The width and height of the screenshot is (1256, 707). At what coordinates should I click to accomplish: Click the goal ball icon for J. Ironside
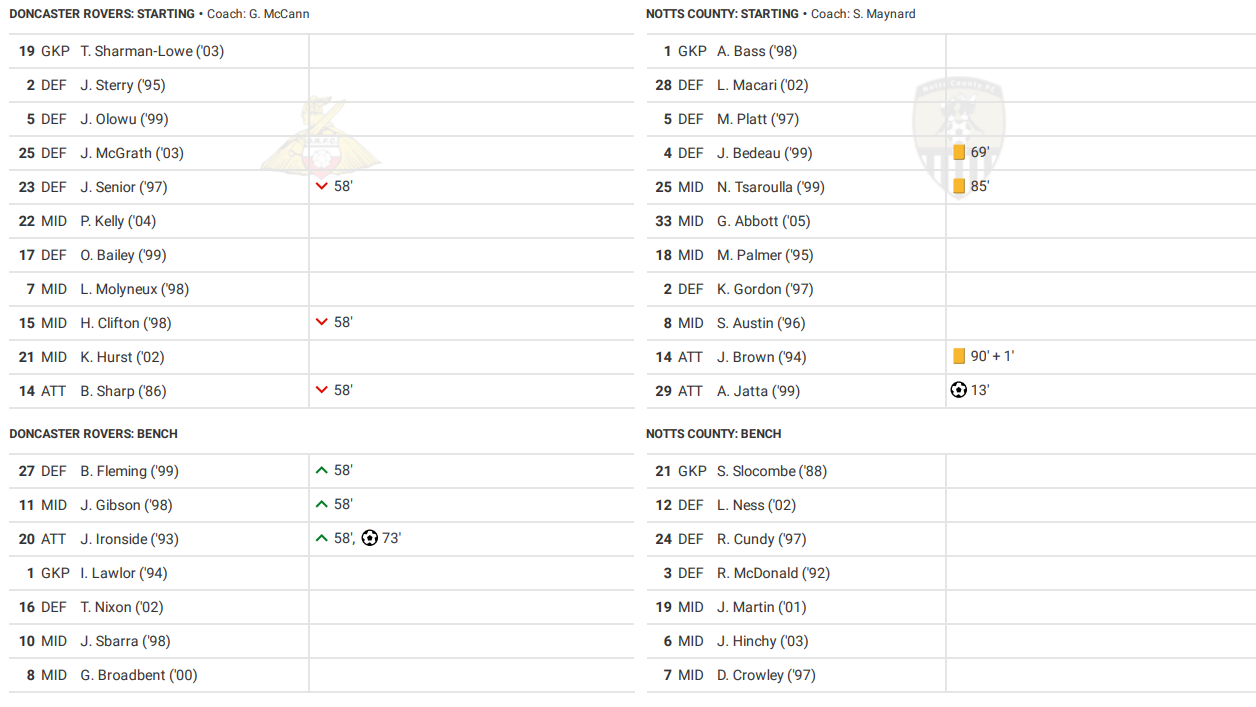click(370, 539)
